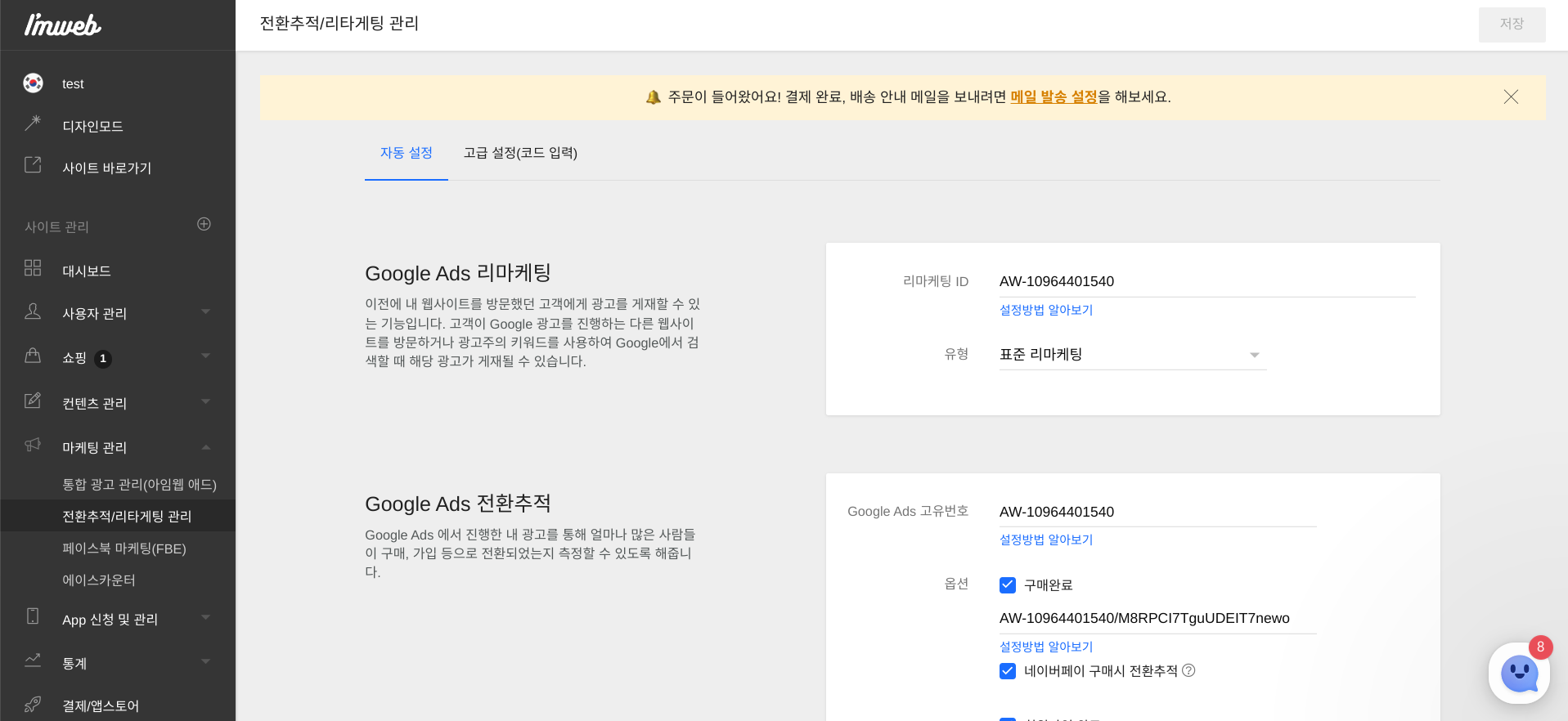
Task: Click the payment/app store rocket icon
Action: (x=33, y=704)
